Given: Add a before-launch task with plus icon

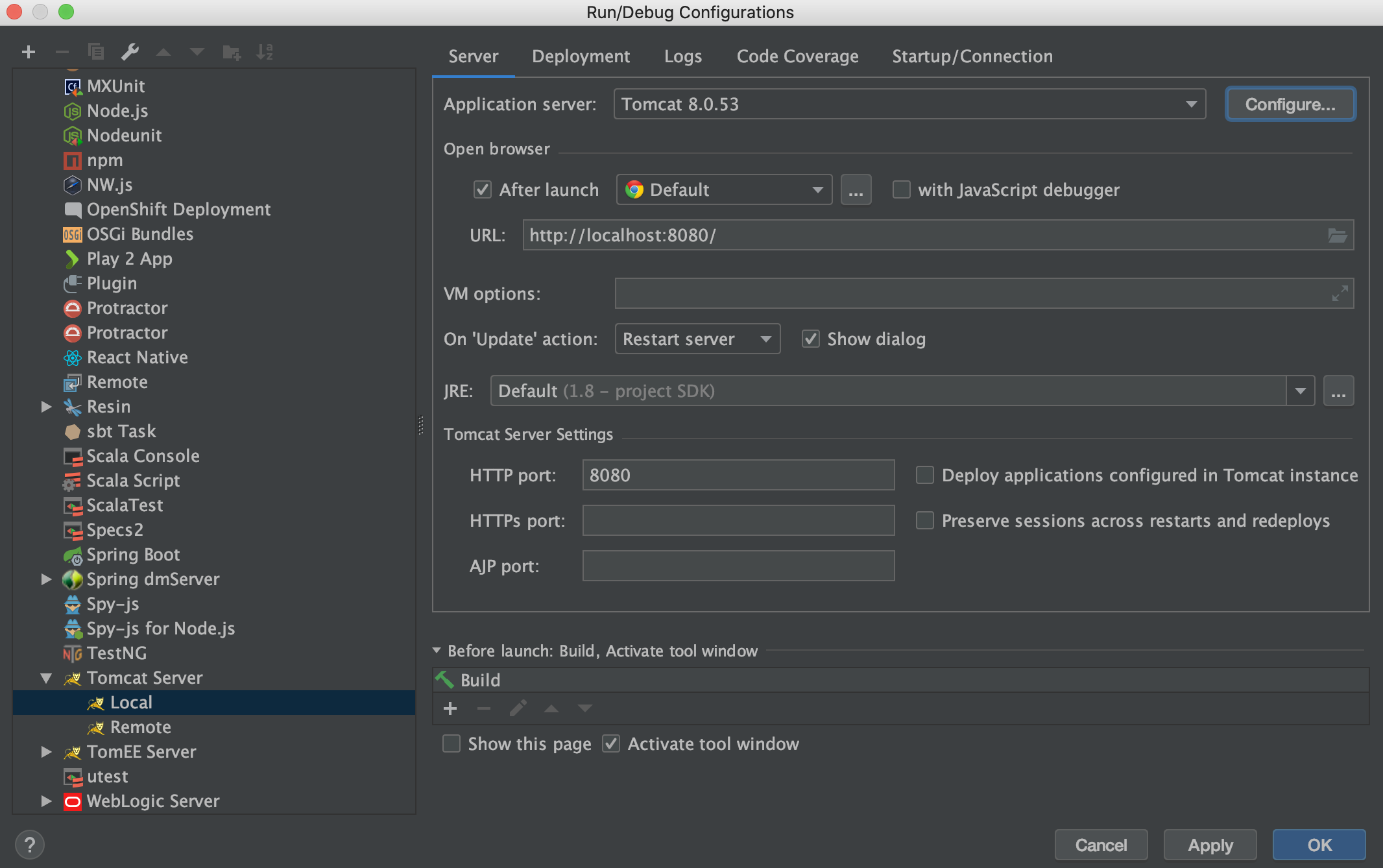Looking at the screenshot, I should point(450,708).
